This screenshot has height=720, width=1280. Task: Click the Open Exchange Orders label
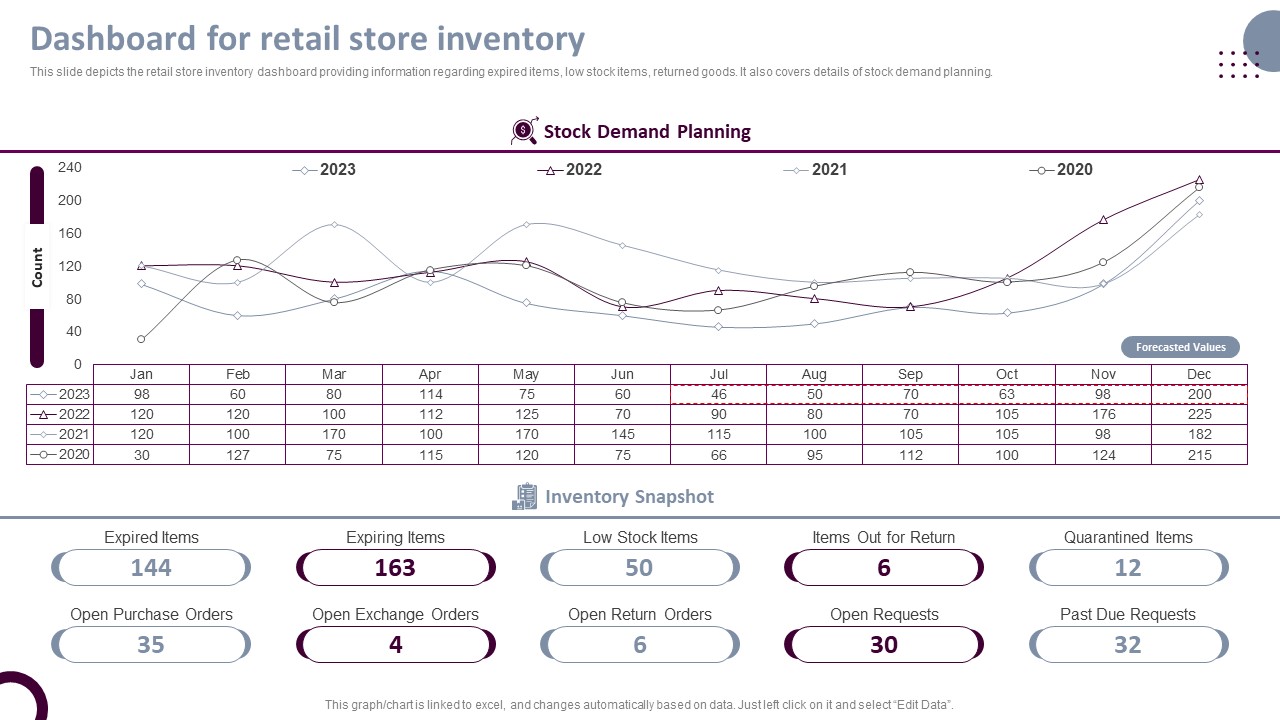[395, 614]
